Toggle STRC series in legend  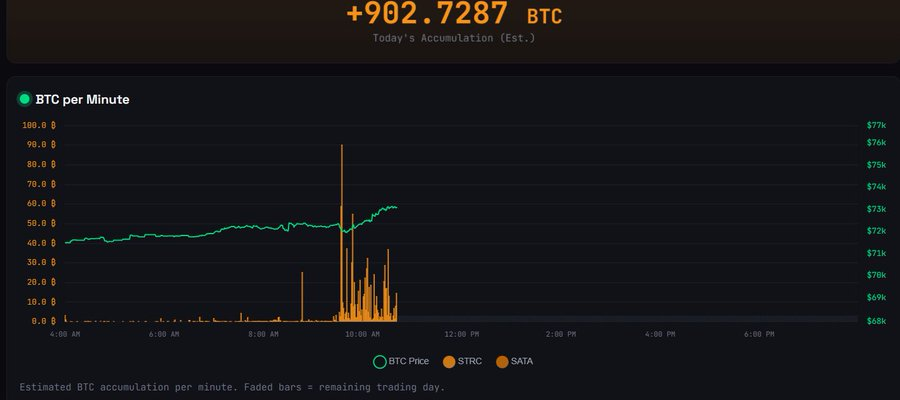point(462,362)
